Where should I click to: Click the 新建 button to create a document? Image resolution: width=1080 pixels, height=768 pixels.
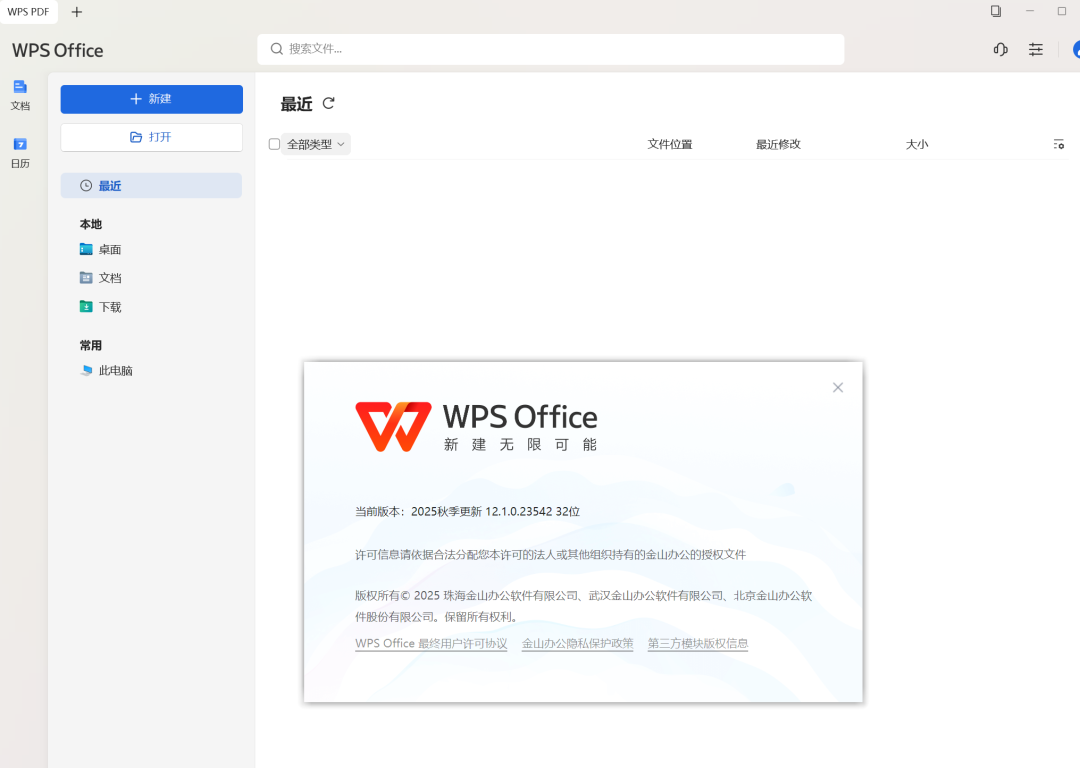click(151, 99)
